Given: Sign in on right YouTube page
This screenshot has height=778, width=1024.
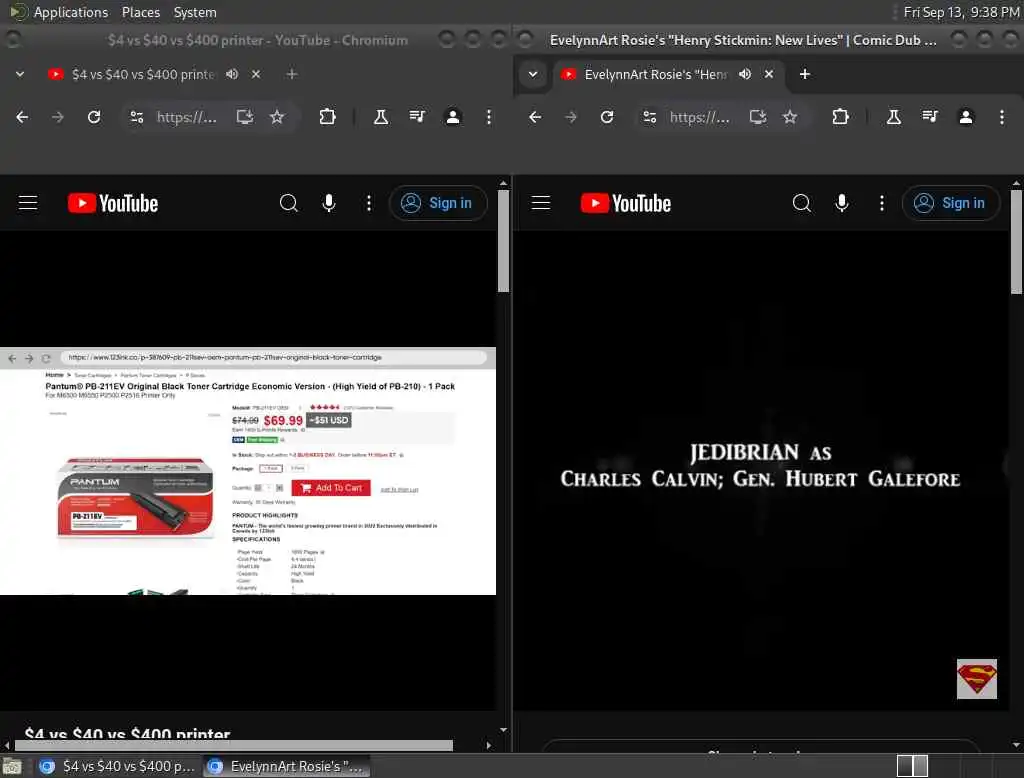Looking at the screenshot, I should tap(951, 203).
